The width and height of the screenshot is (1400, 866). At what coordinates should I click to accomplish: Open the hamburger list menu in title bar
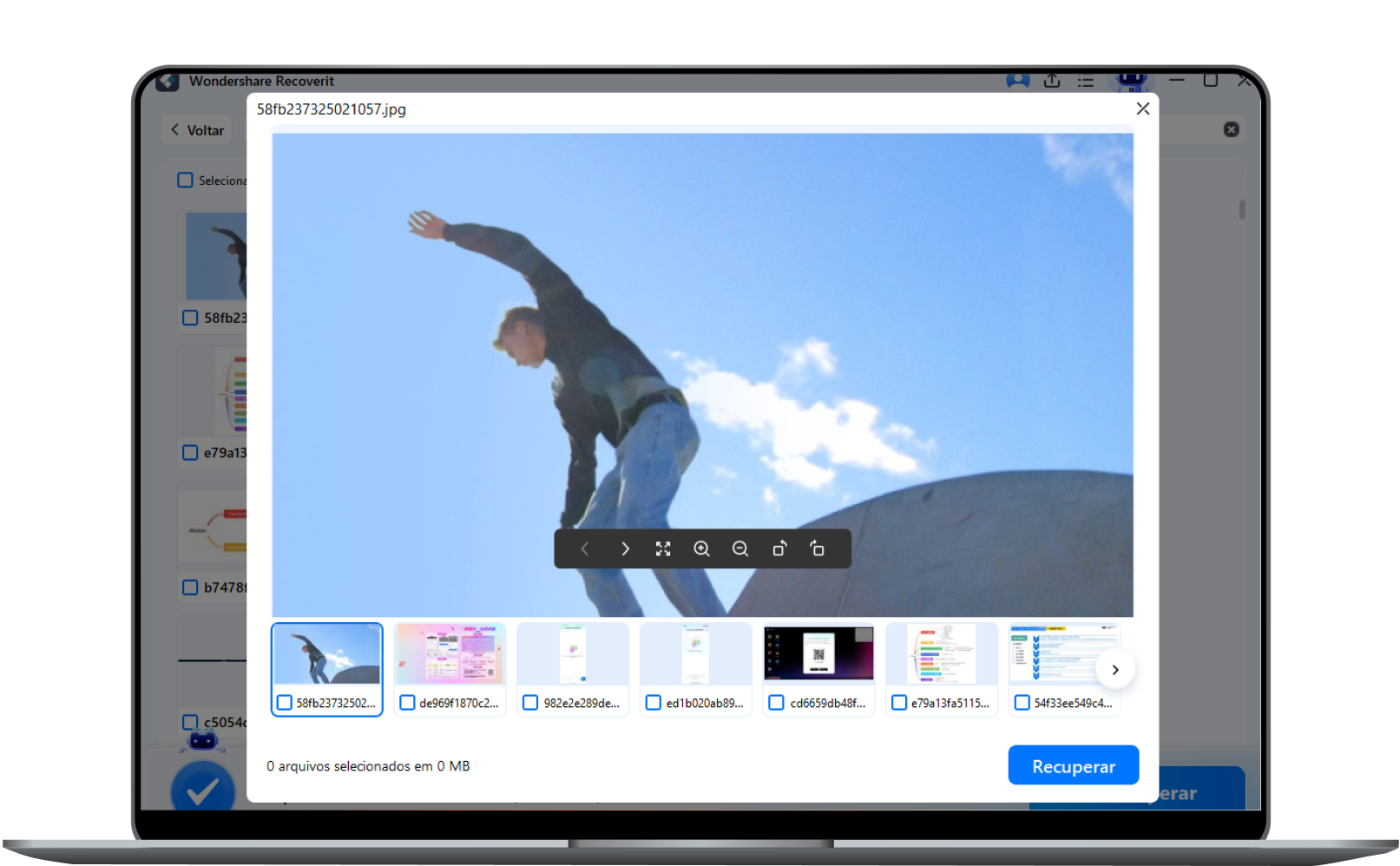(1086, 82)
